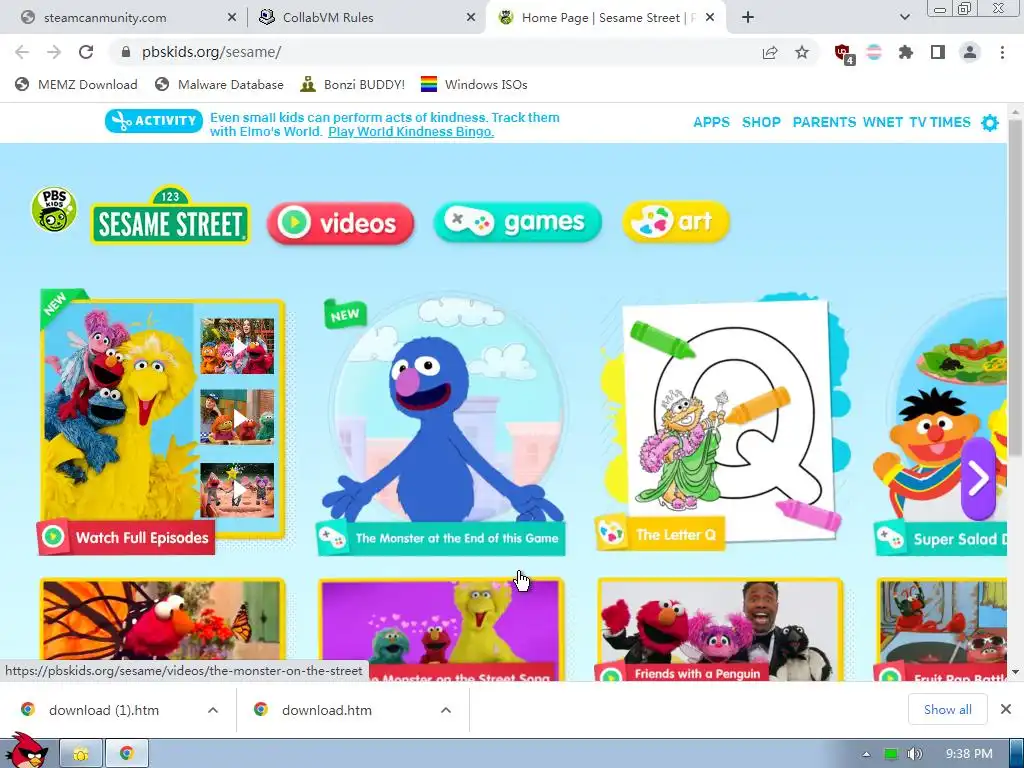Viewport: 1024px width, 768px height.
Task: Open download (1).htm file
Action: [x=104, y=710]
